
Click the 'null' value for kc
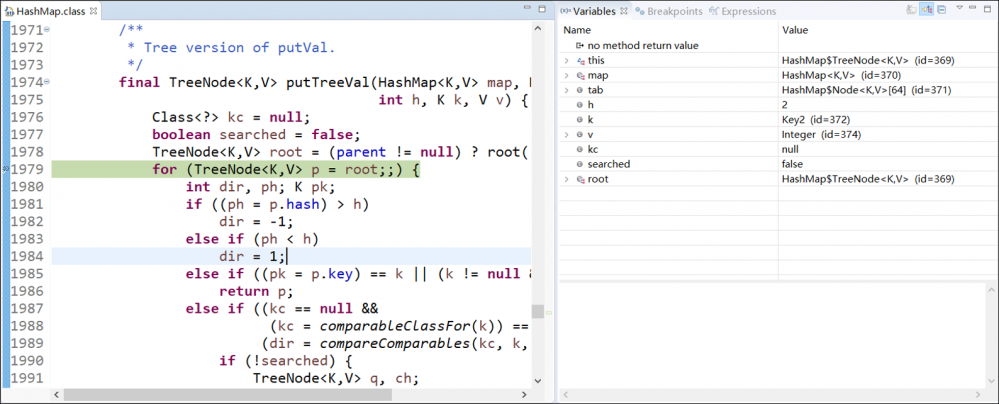790,149
